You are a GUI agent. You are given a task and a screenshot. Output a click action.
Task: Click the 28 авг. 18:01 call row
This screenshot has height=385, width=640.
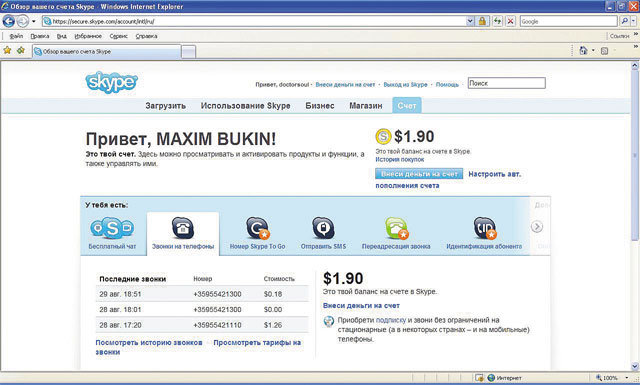(x=202, y=309)
